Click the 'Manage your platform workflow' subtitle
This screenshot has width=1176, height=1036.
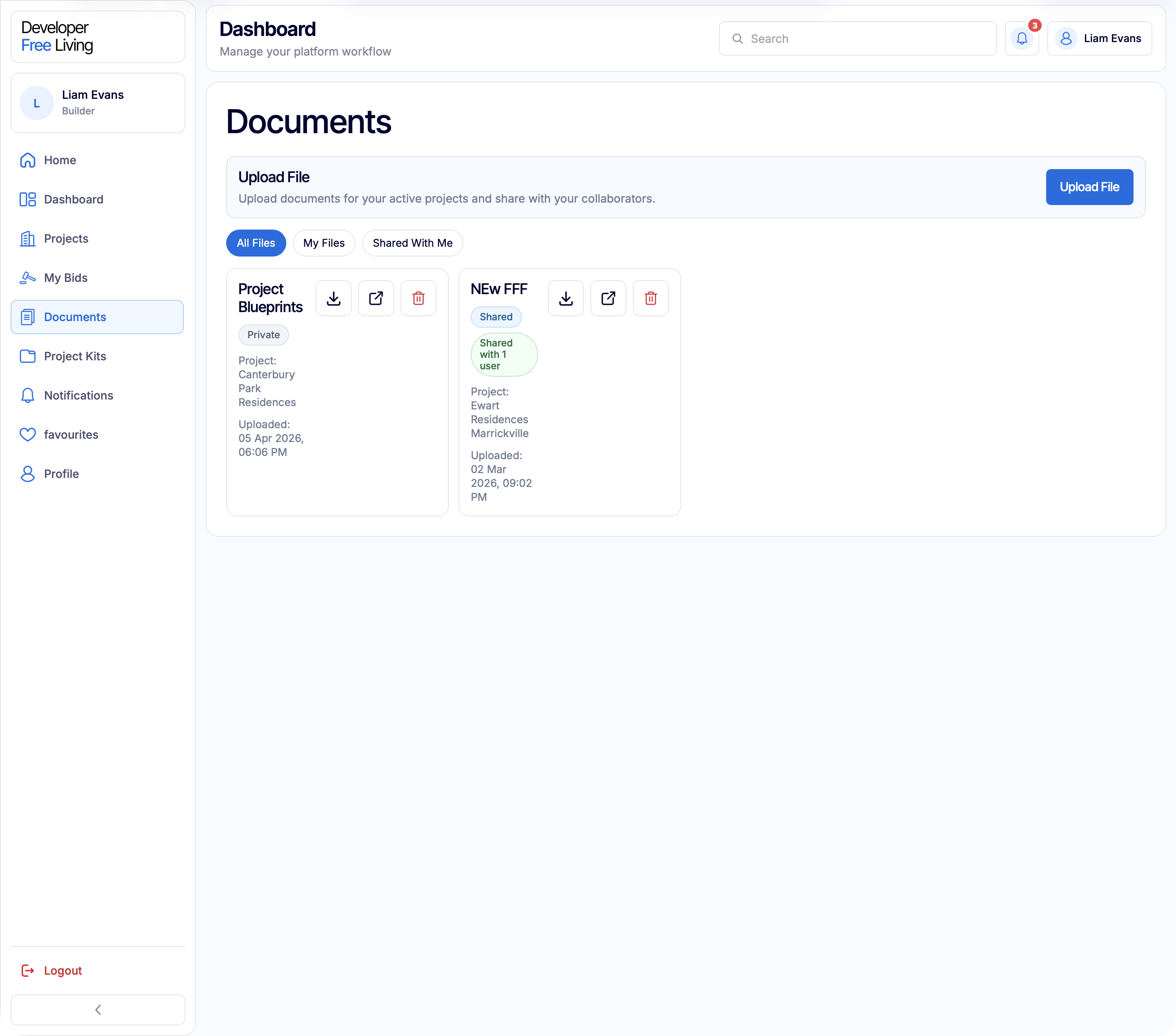pos(305,52)
